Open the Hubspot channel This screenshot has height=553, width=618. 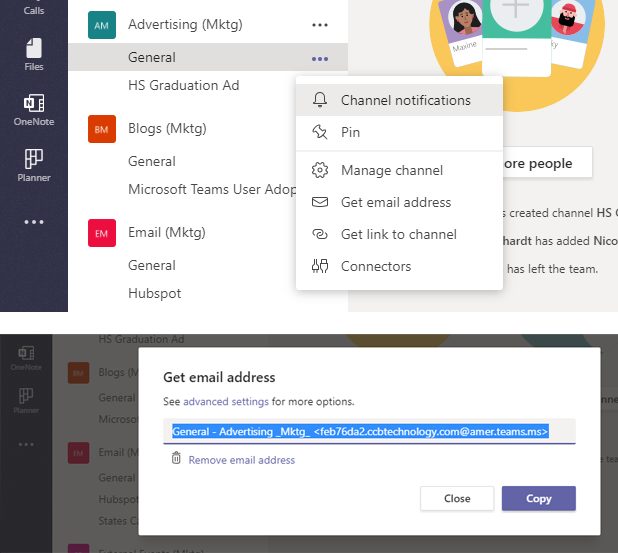pos(154,293)
